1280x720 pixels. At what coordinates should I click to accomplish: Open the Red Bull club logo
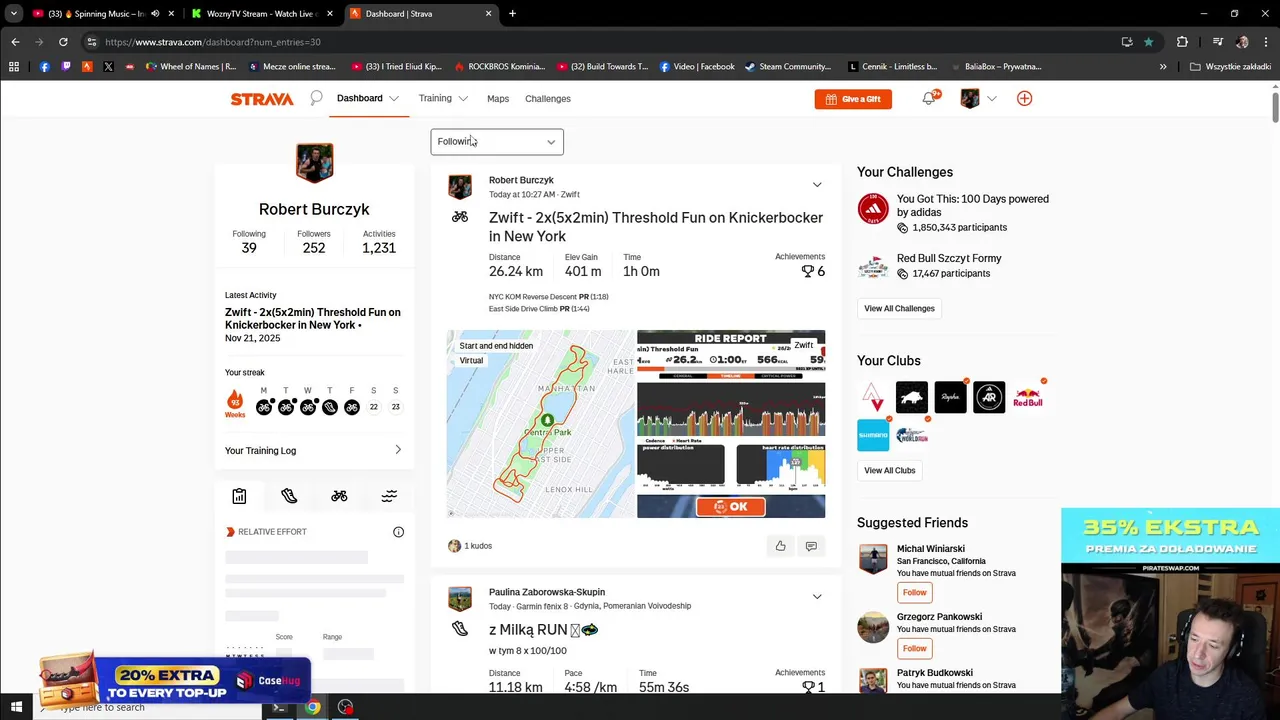click(x=1027, y=397)
